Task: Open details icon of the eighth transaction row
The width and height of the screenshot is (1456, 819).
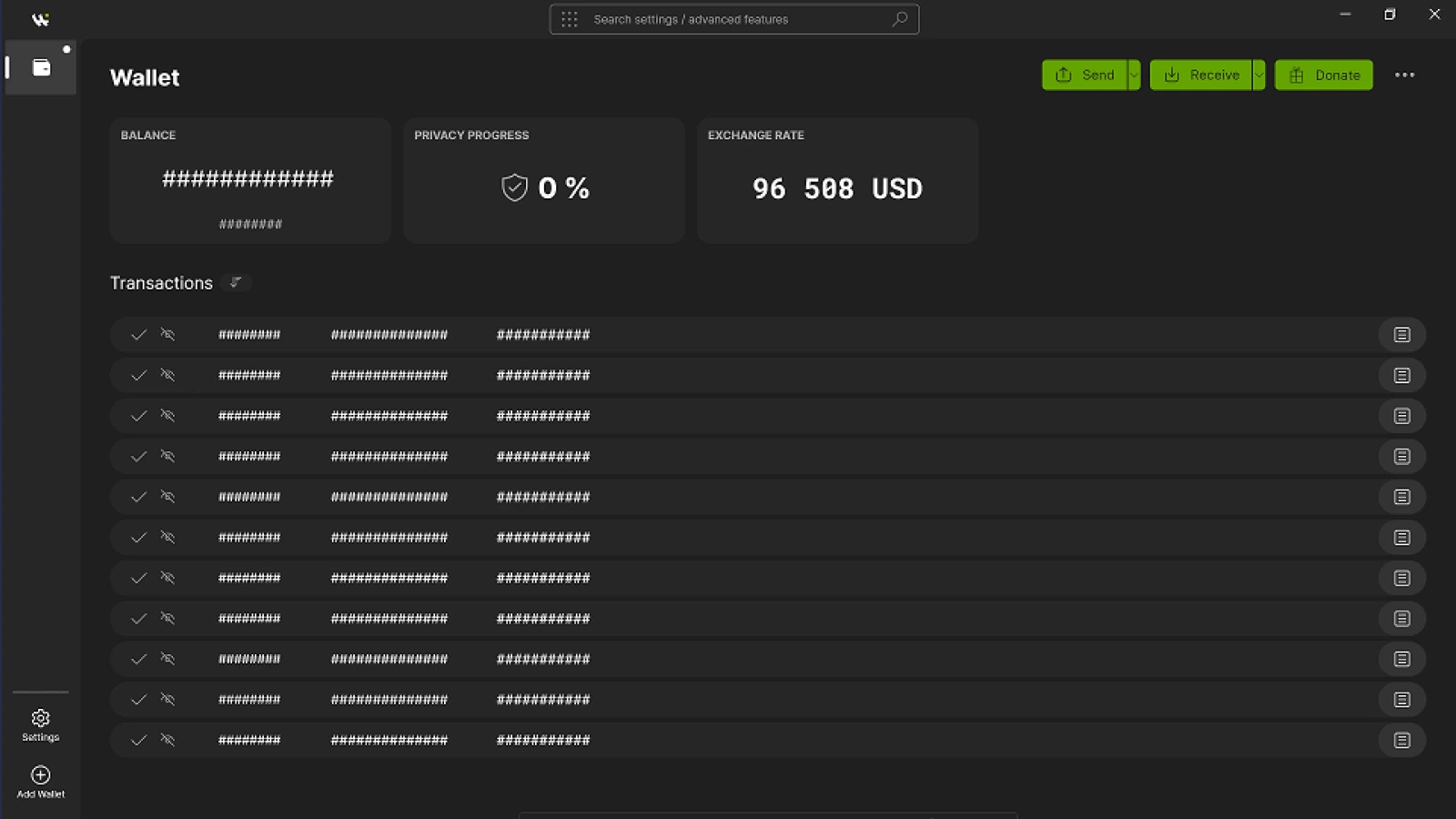Action: point(1402,619)
